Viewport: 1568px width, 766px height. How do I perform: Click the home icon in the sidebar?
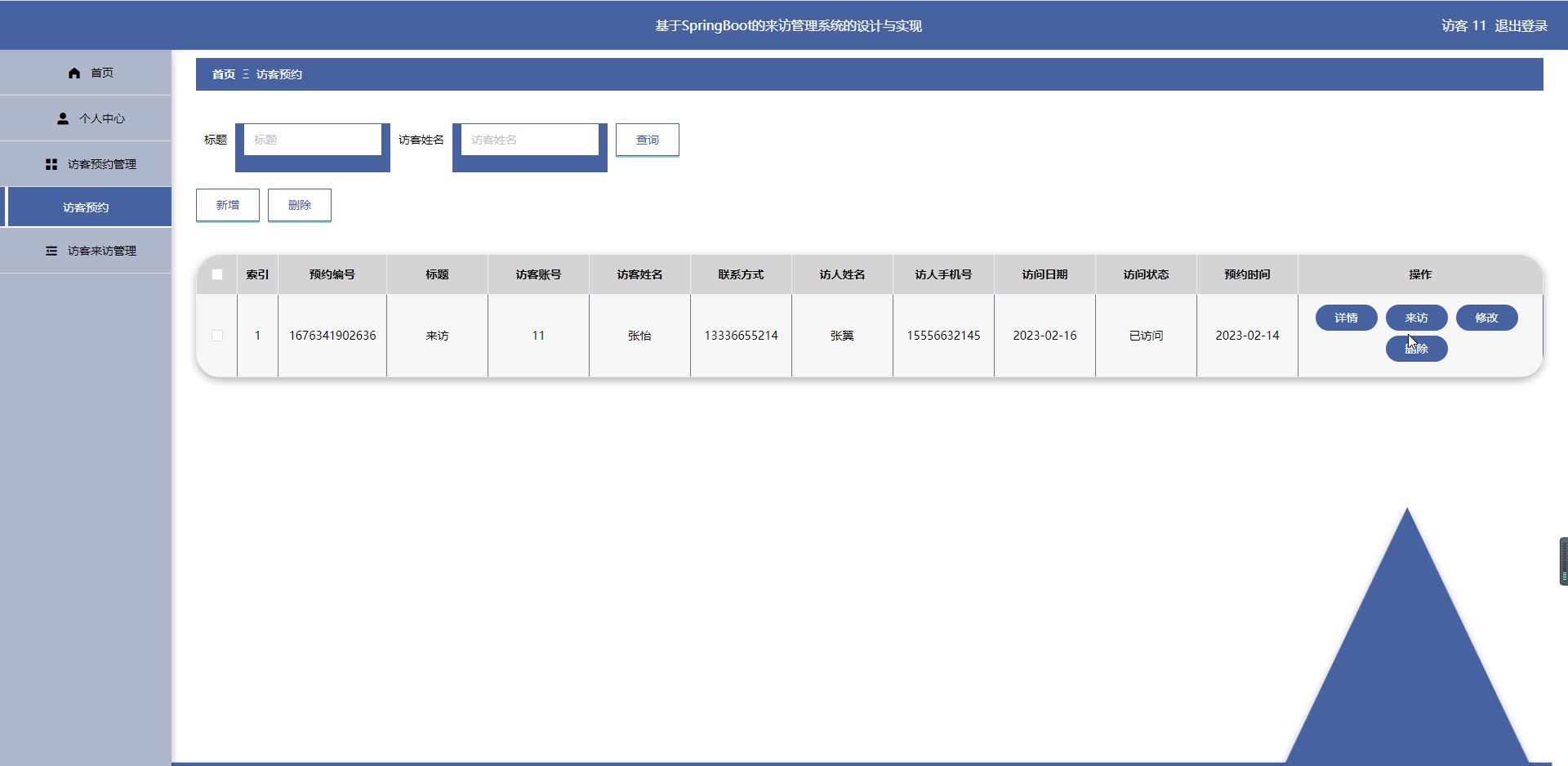tap(74, 73)
